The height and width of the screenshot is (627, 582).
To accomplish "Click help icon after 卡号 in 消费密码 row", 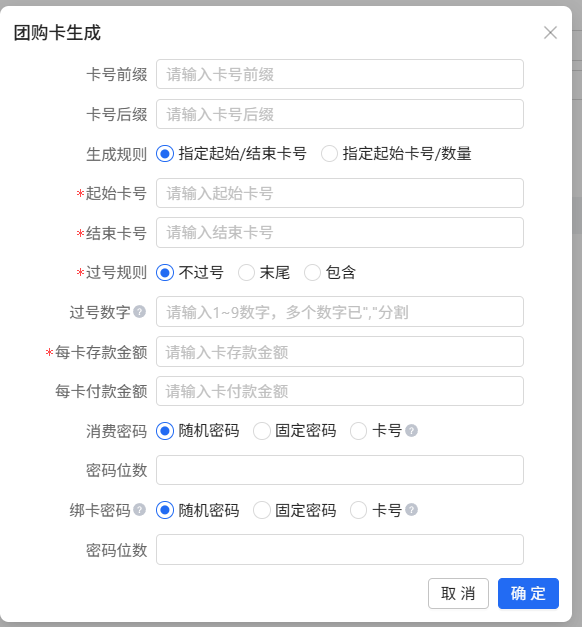I will [412, 431].
